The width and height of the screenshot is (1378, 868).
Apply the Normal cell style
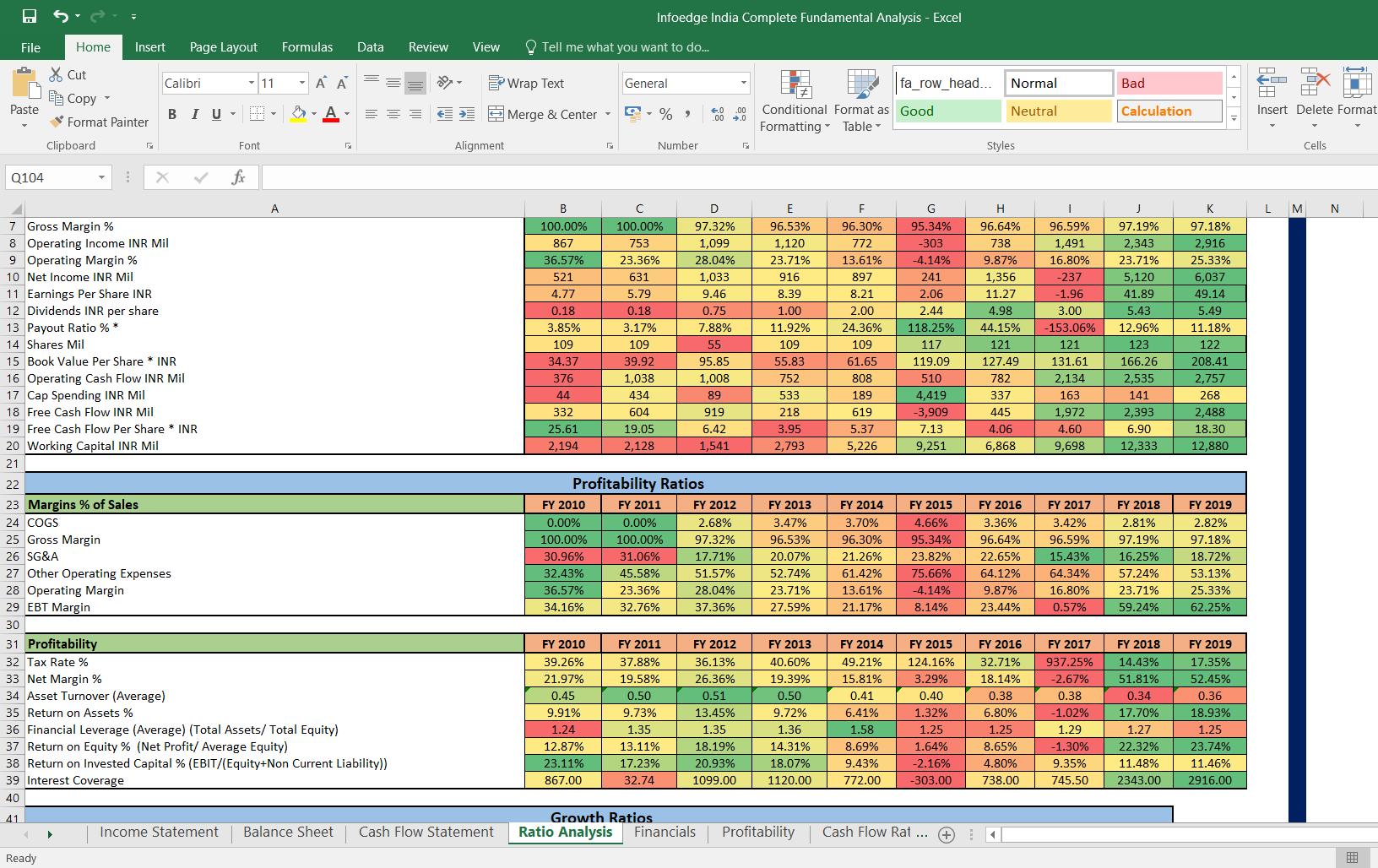1059,83
